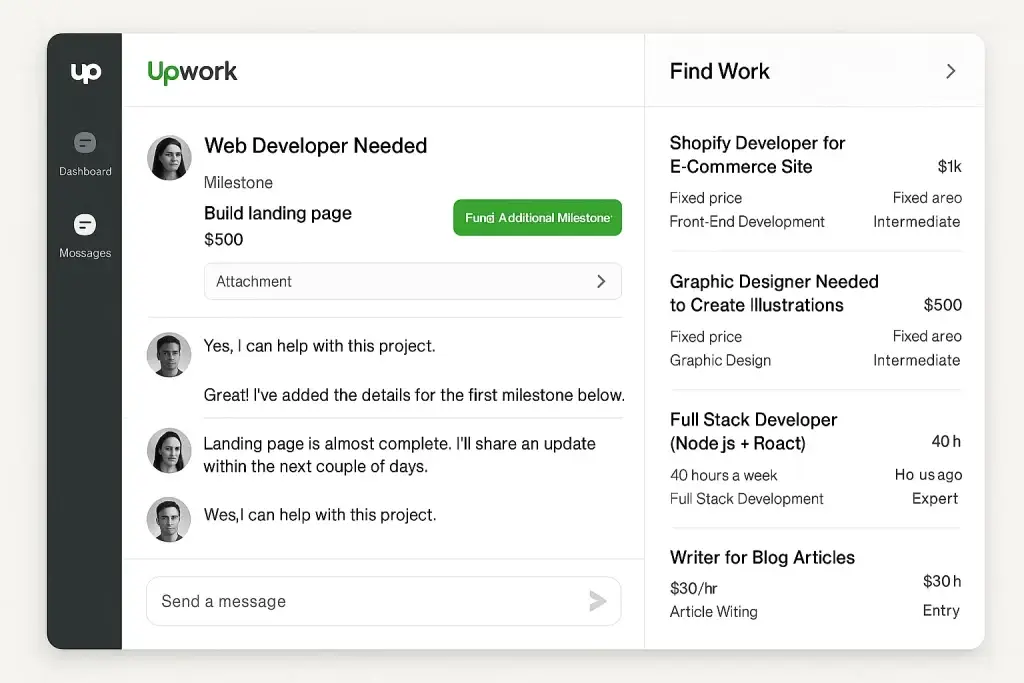Screen dimensions: 1024x683
Task: Open avatar beside Web Developer Needed
Action: (x=169, y=157)
